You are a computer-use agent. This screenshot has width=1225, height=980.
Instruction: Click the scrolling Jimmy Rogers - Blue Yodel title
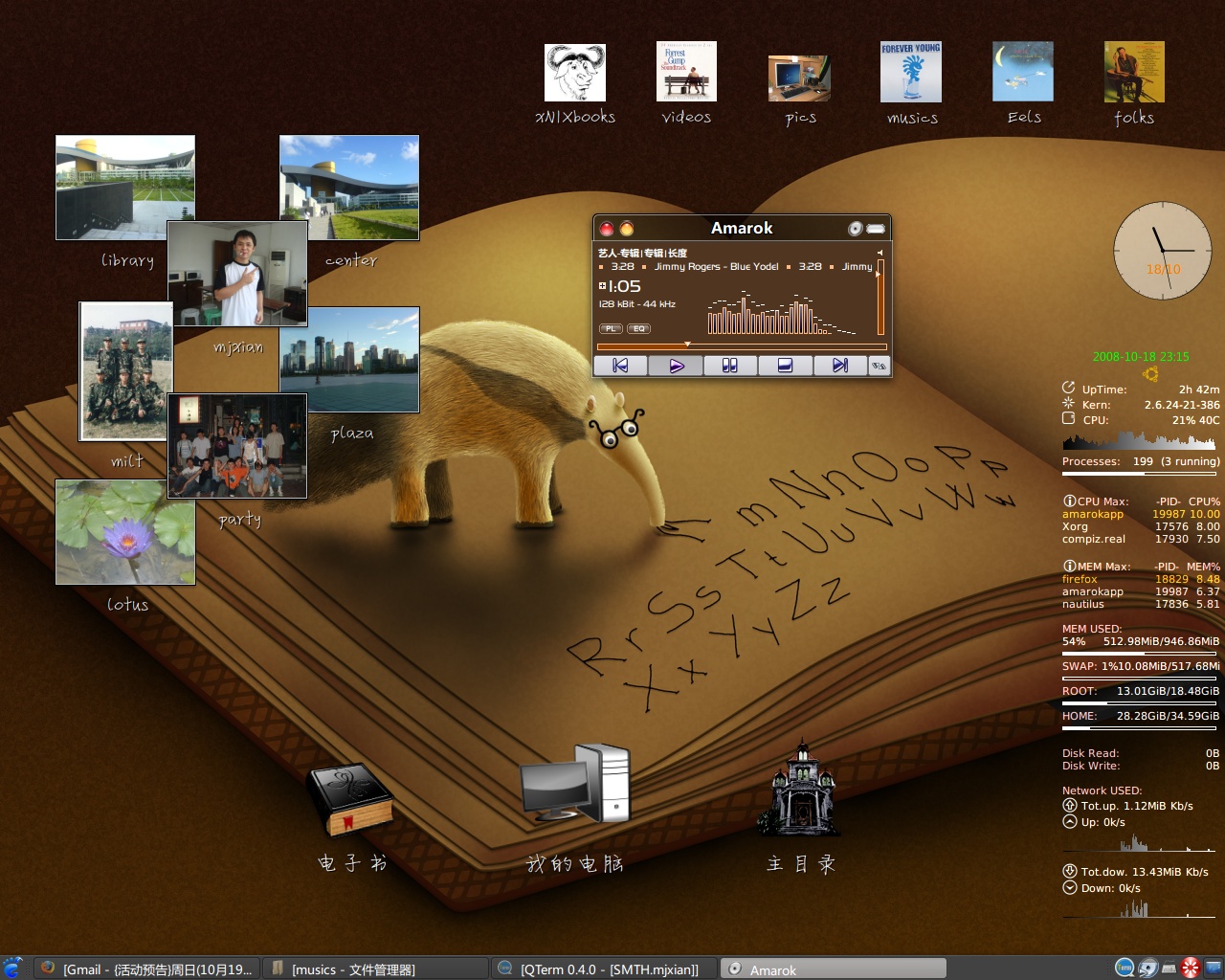717,267
